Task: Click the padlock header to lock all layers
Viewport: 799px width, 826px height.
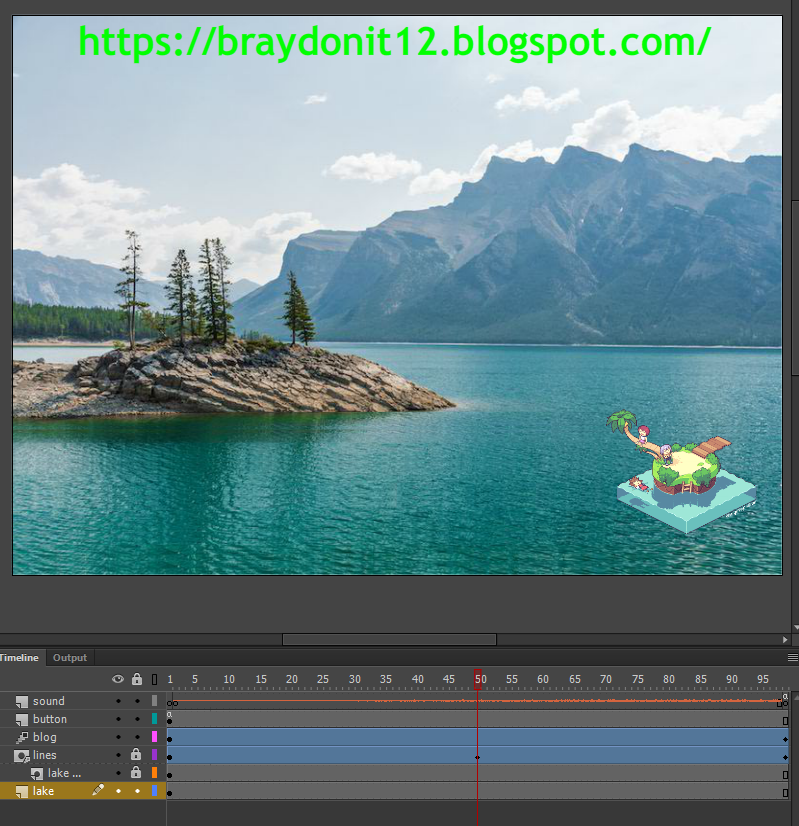Action: tap(137, 678)
